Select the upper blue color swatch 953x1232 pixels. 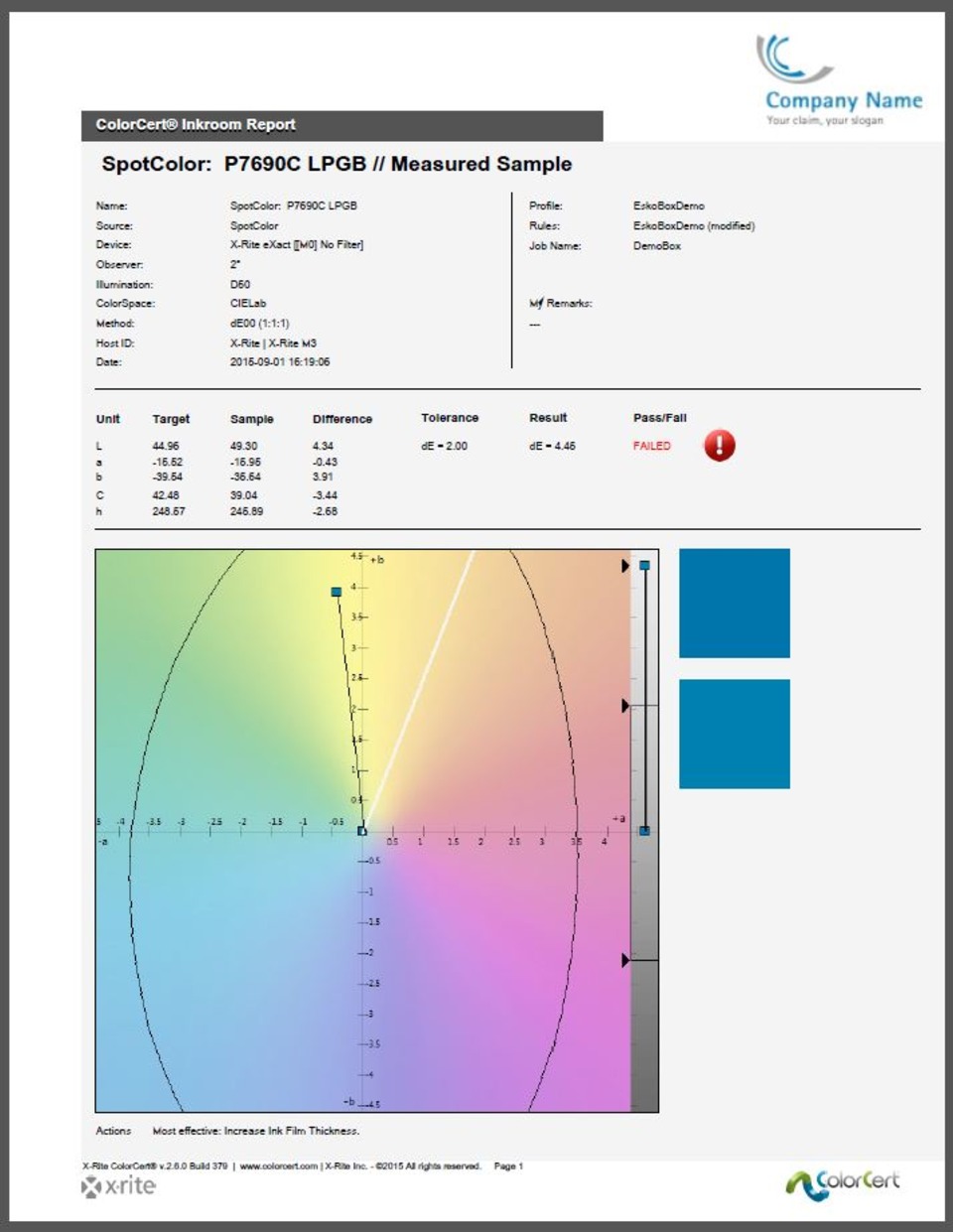[x=735, y=604]
